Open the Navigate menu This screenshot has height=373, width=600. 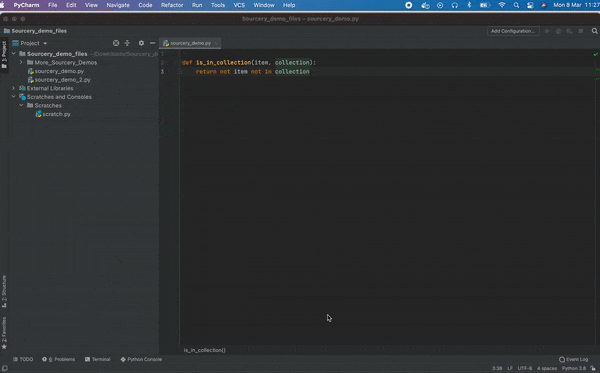[118, 5]
